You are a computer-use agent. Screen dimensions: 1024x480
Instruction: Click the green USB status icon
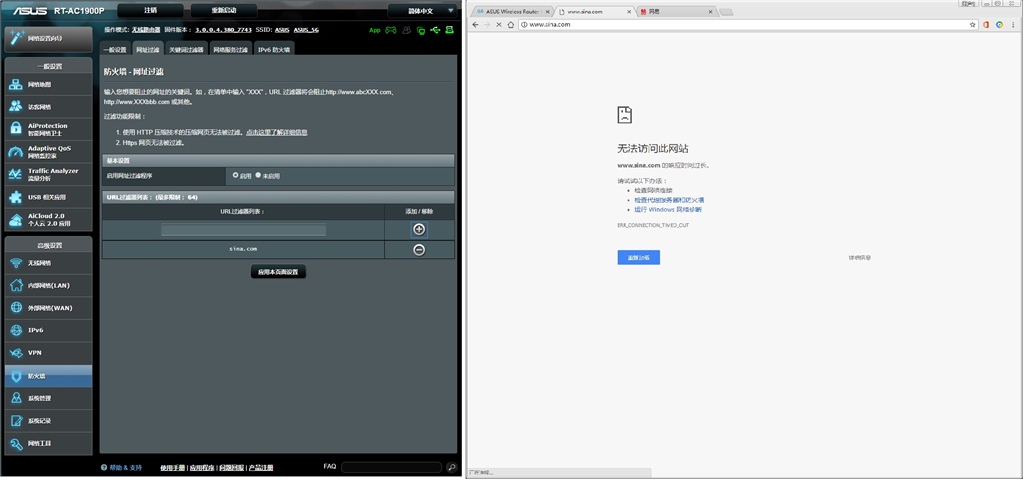(x=436, y=30)
